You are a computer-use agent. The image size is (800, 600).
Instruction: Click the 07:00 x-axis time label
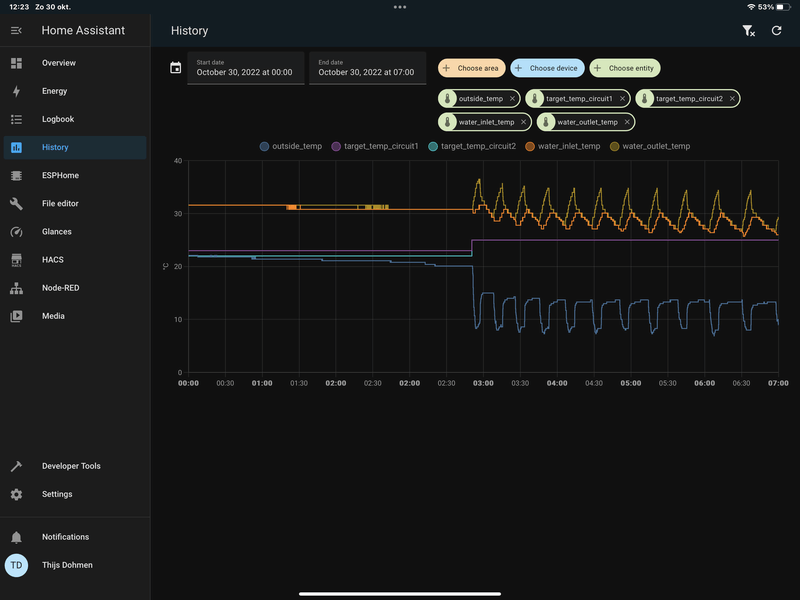click(x=778, y=383)
